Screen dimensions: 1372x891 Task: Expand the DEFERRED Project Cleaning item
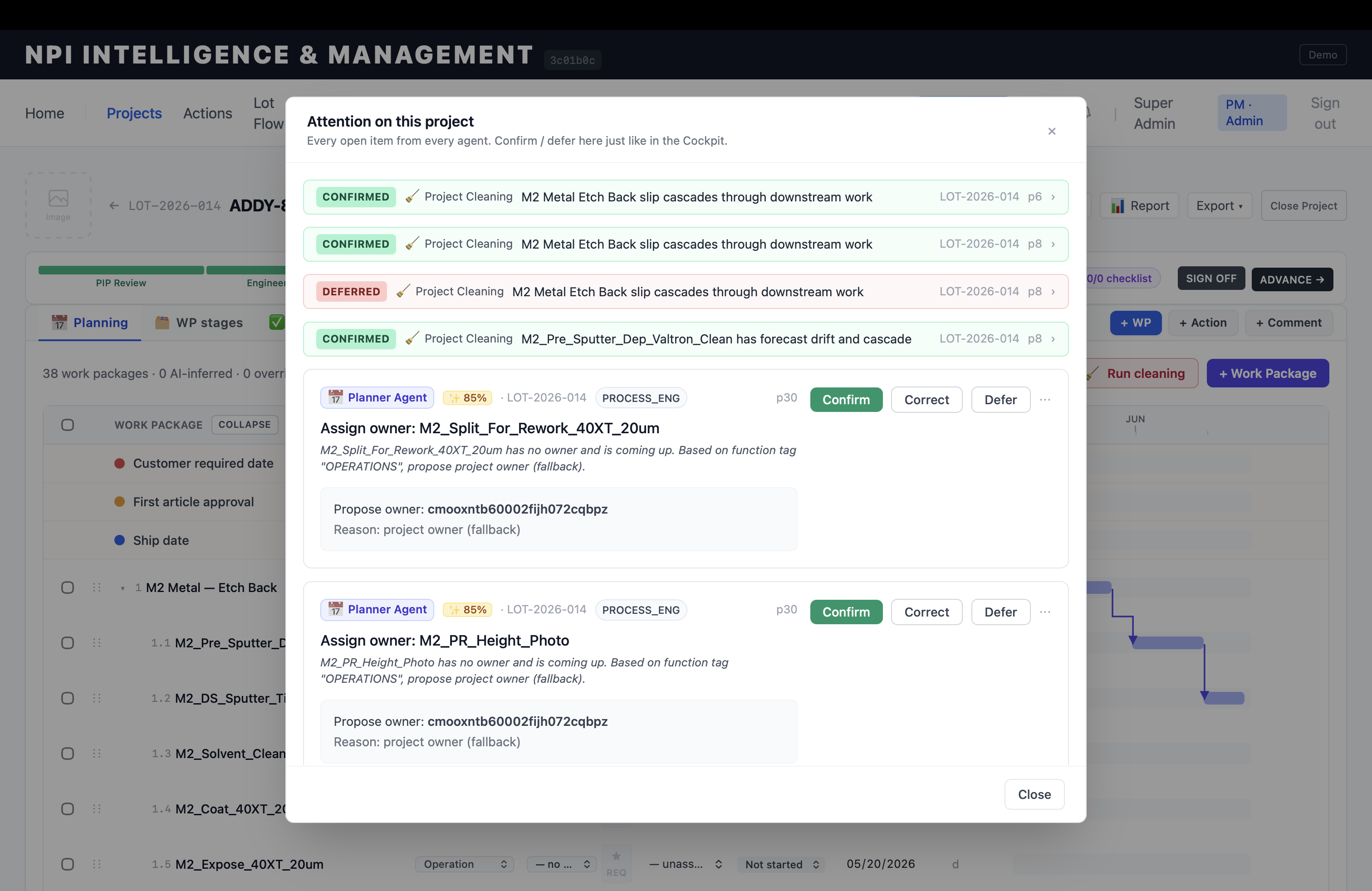[686, 292]
